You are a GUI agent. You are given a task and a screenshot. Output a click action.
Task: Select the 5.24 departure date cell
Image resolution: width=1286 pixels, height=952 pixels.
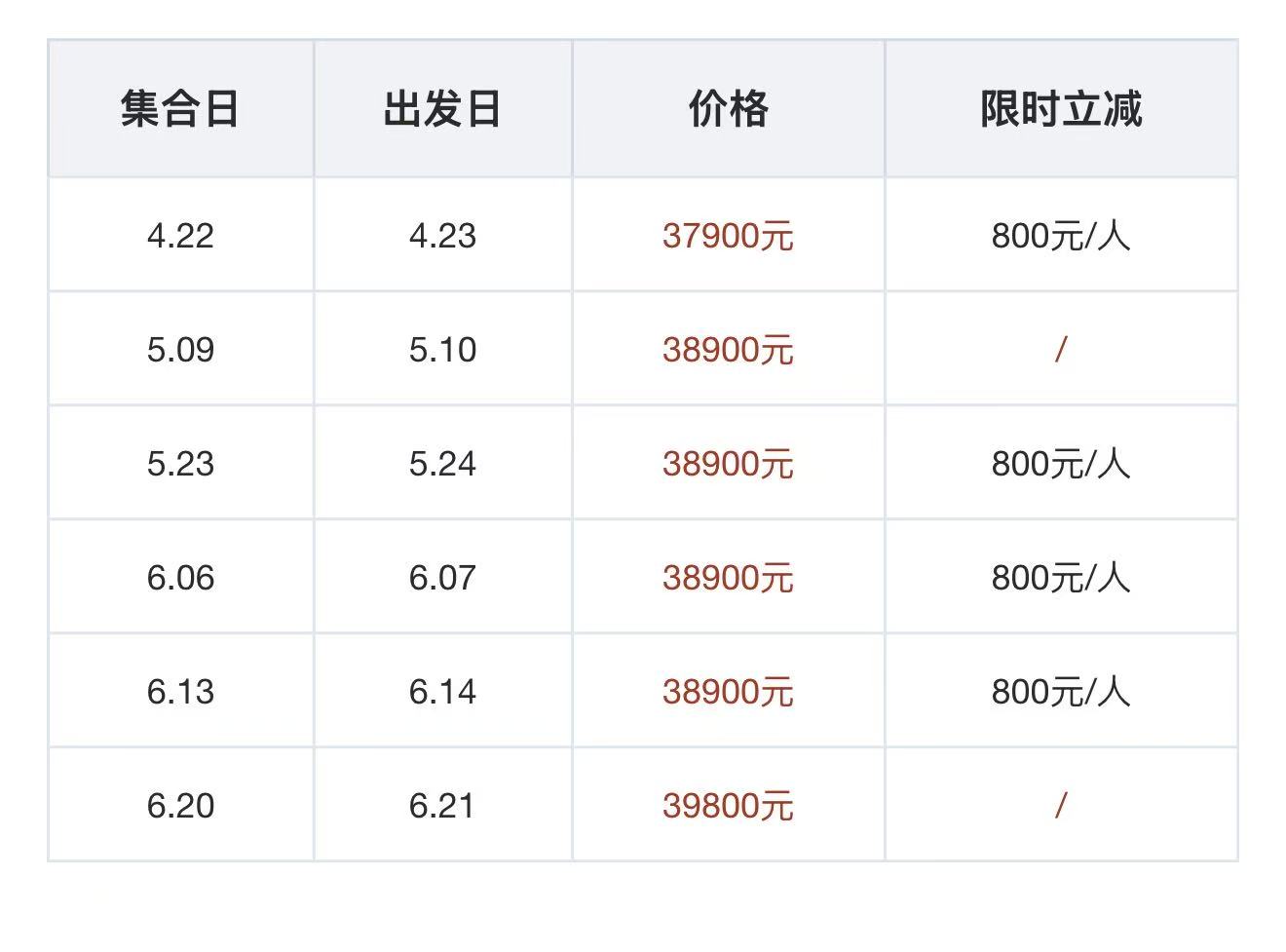pyautogui.click(x=442, y=464)
